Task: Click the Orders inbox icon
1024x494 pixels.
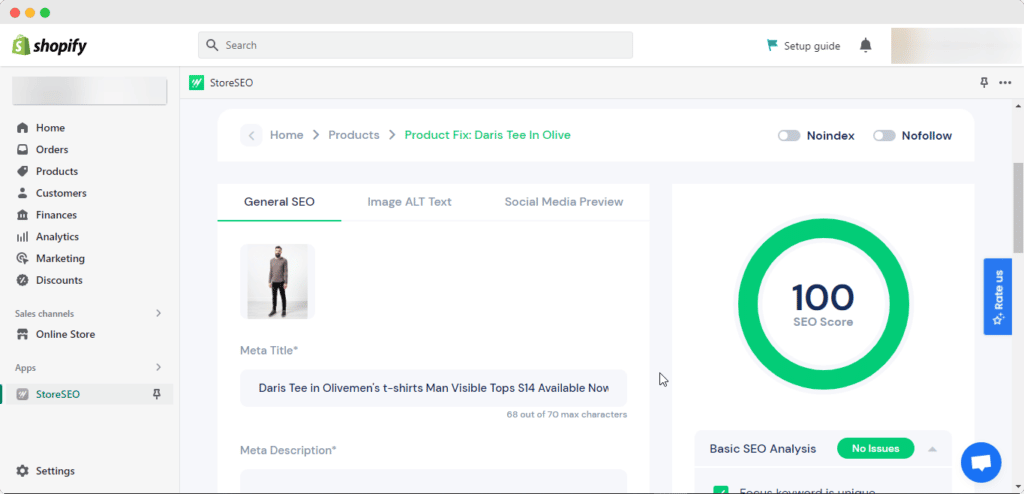Action: (23, 150)
